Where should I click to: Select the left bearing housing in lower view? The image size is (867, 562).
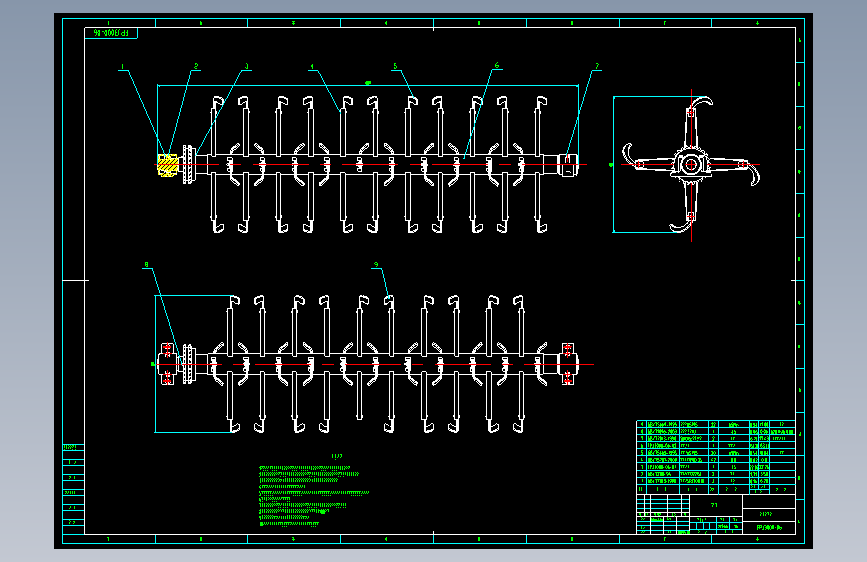(168, 364)
